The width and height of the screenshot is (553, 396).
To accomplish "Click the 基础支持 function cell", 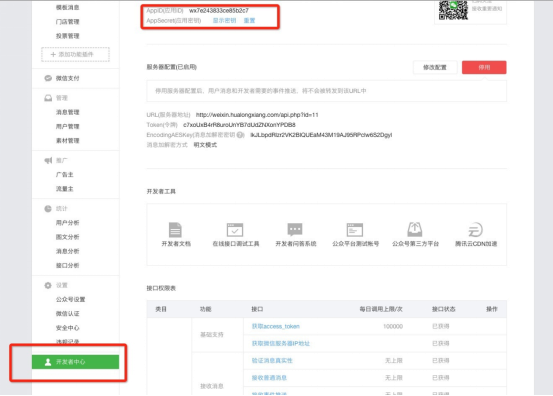I will click(x=212, y=335).
